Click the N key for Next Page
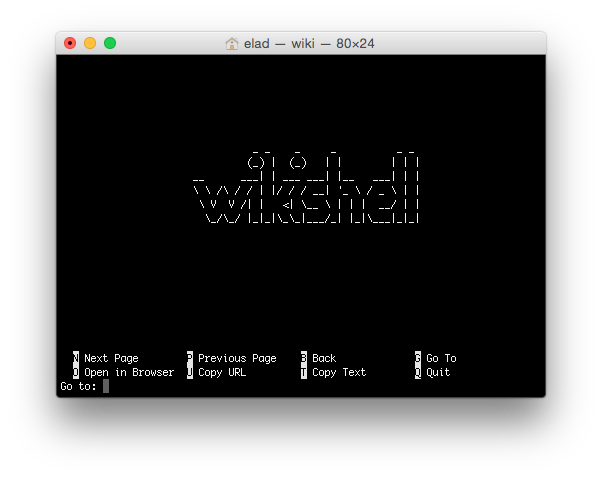The image size is (602, 478). coord(76,358)
